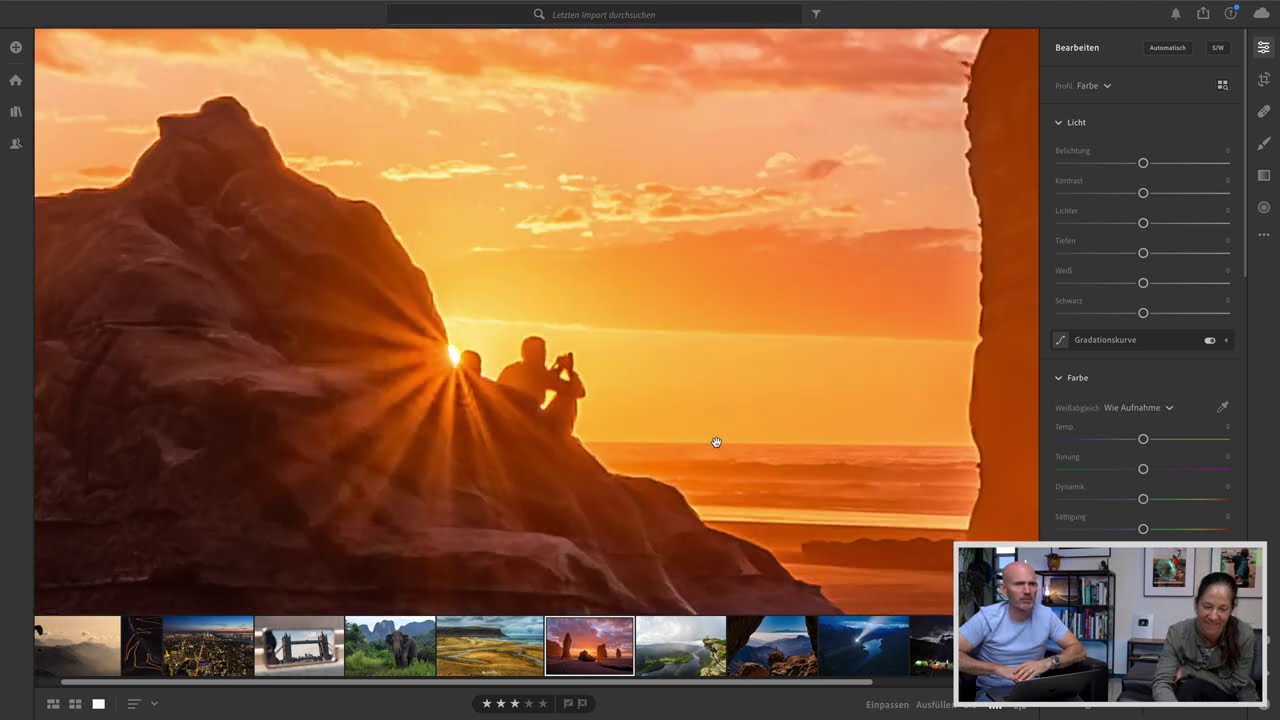Open the Add Photos plus icon
The height and width of the screenshot is (720, 1280).
click(16, 48)
